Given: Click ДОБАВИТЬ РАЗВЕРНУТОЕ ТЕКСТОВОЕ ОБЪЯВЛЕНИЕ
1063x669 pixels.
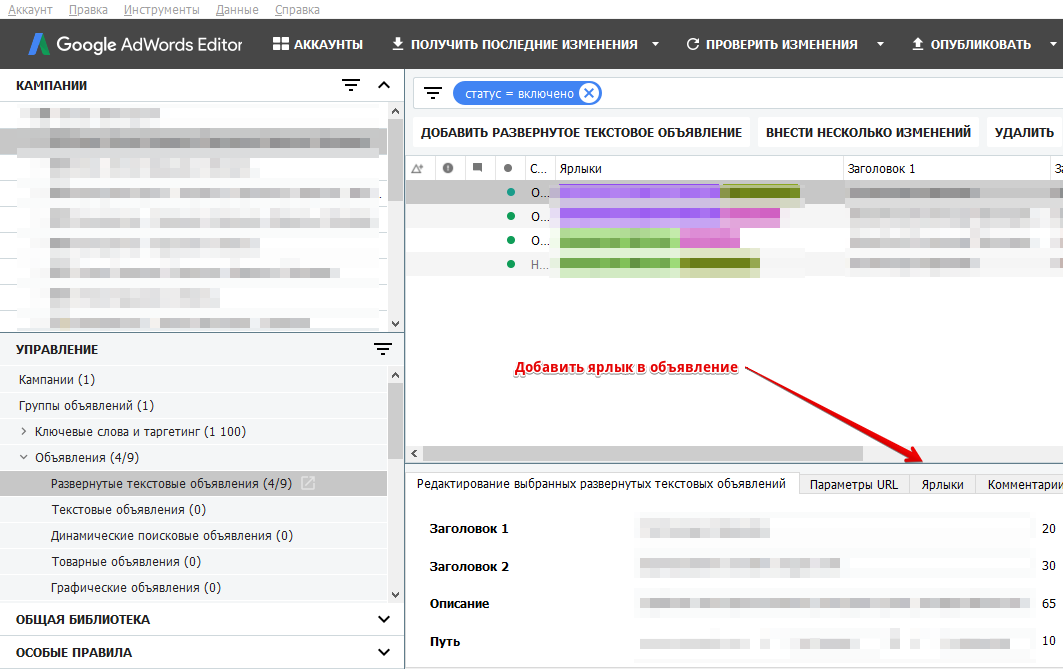Looking at the screenshot, I should (x=582, y=132).
